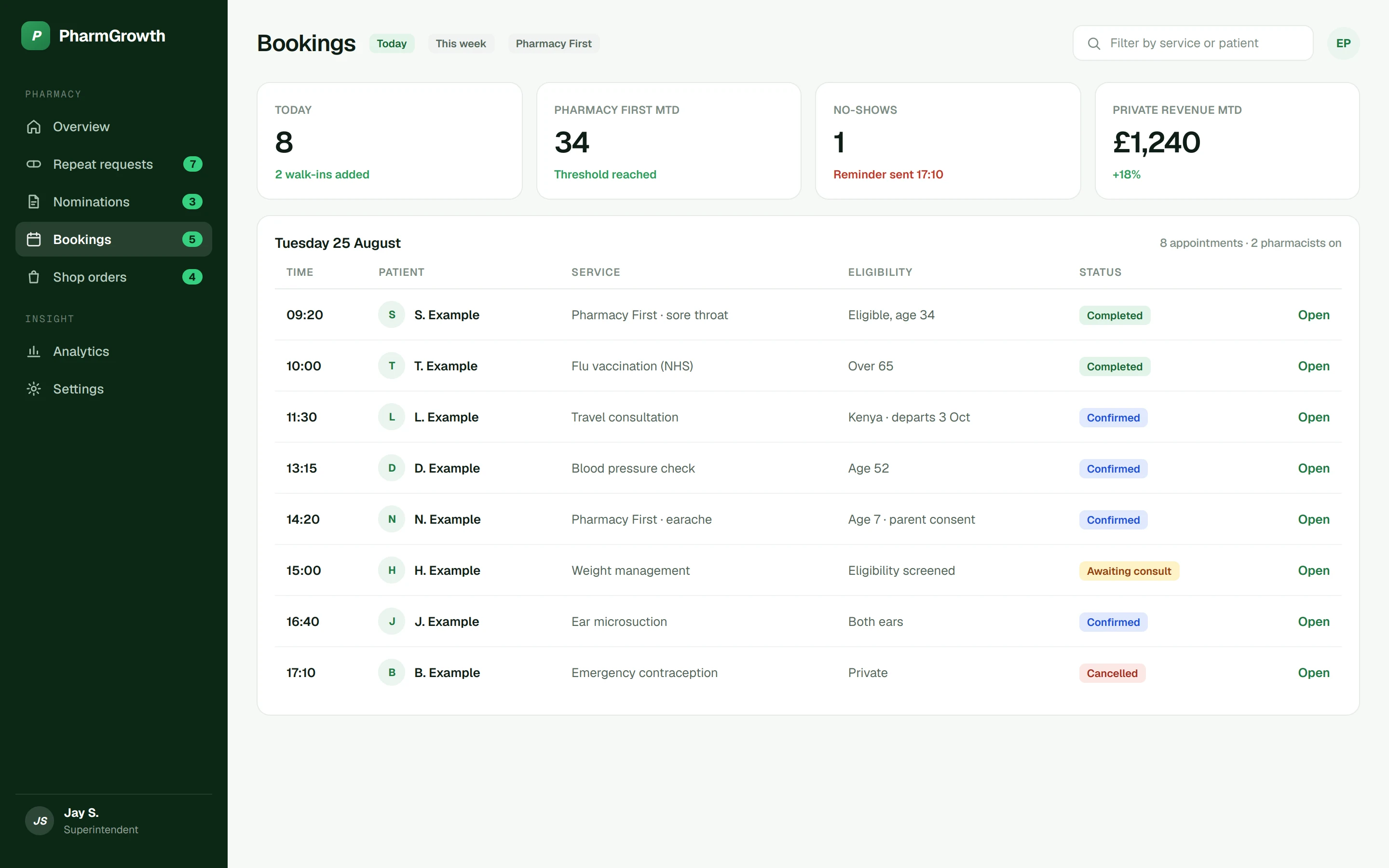Viewport: 1389px width, 868px height.
Task: Click the Shop orders badge 4
Action: (192, 277)
